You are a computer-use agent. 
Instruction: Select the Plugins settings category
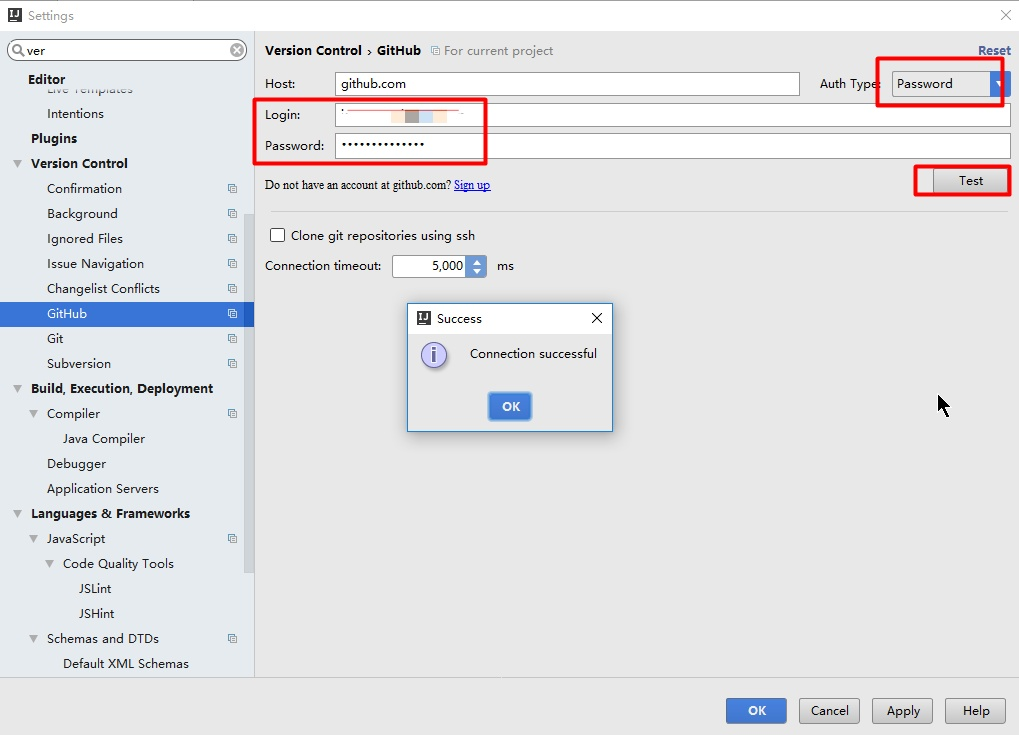pos(54,138)
